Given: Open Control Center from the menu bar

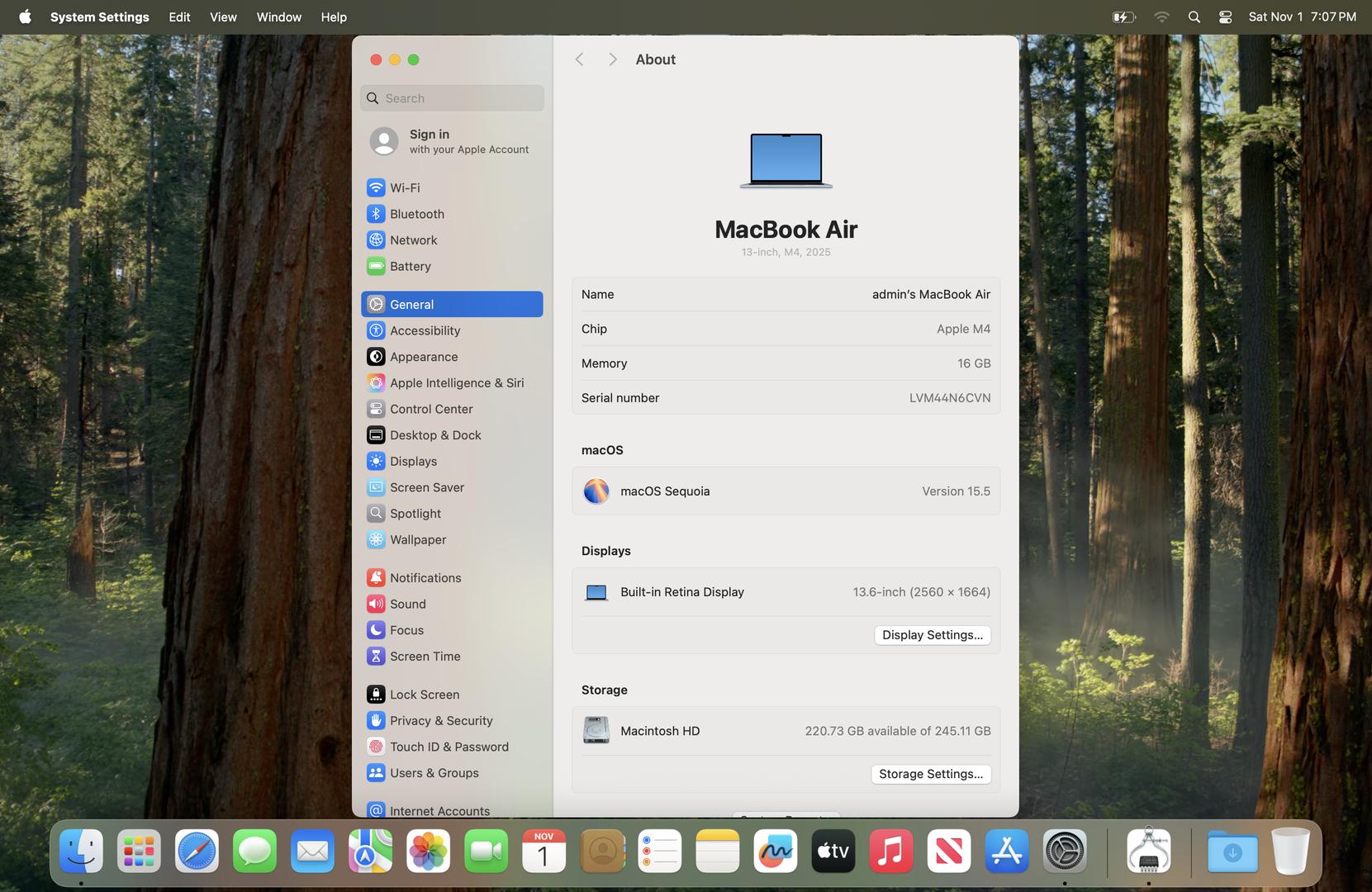Looking at the screenshot, I should 1225,17.
